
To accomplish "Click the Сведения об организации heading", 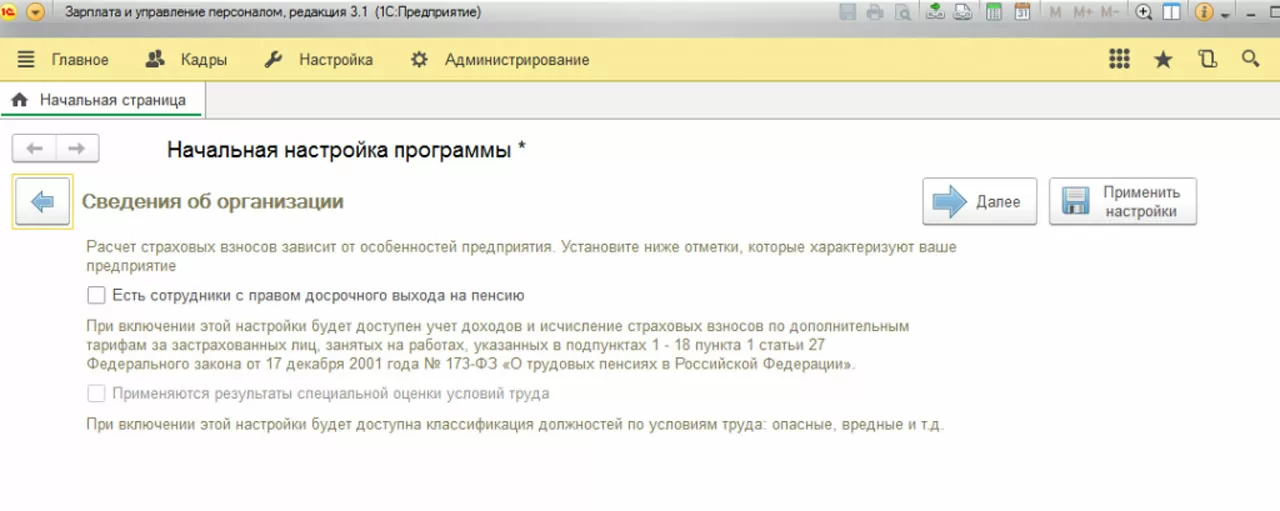I will pyautogui.click(x=212, y=201).
